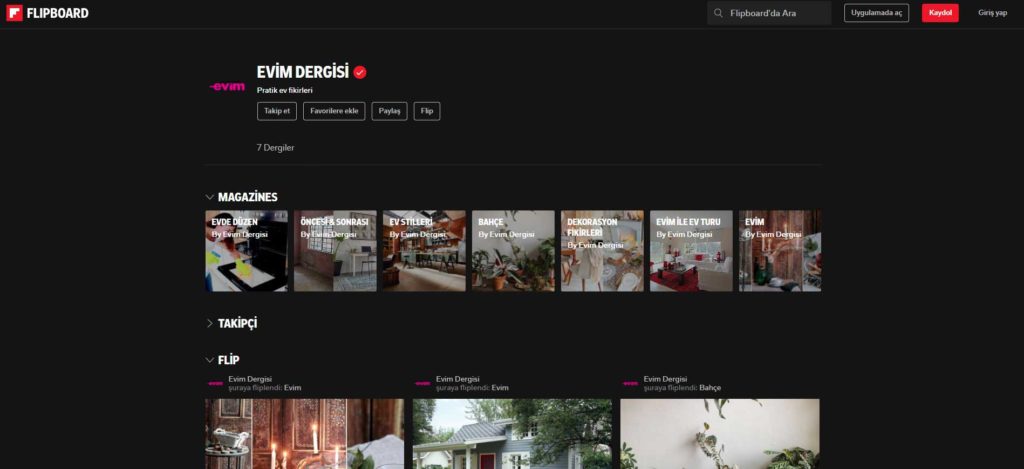
Task: Click the Magazines section heading
Action: (x=248, y=197)
